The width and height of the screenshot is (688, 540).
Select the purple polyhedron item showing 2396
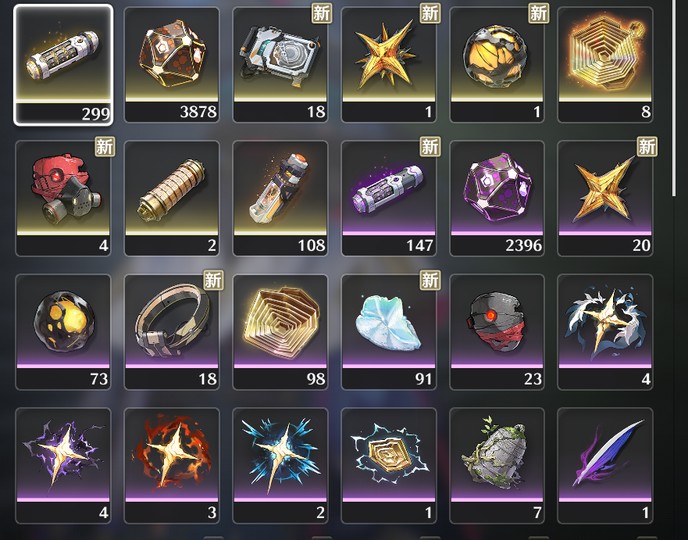pos(497,198)
